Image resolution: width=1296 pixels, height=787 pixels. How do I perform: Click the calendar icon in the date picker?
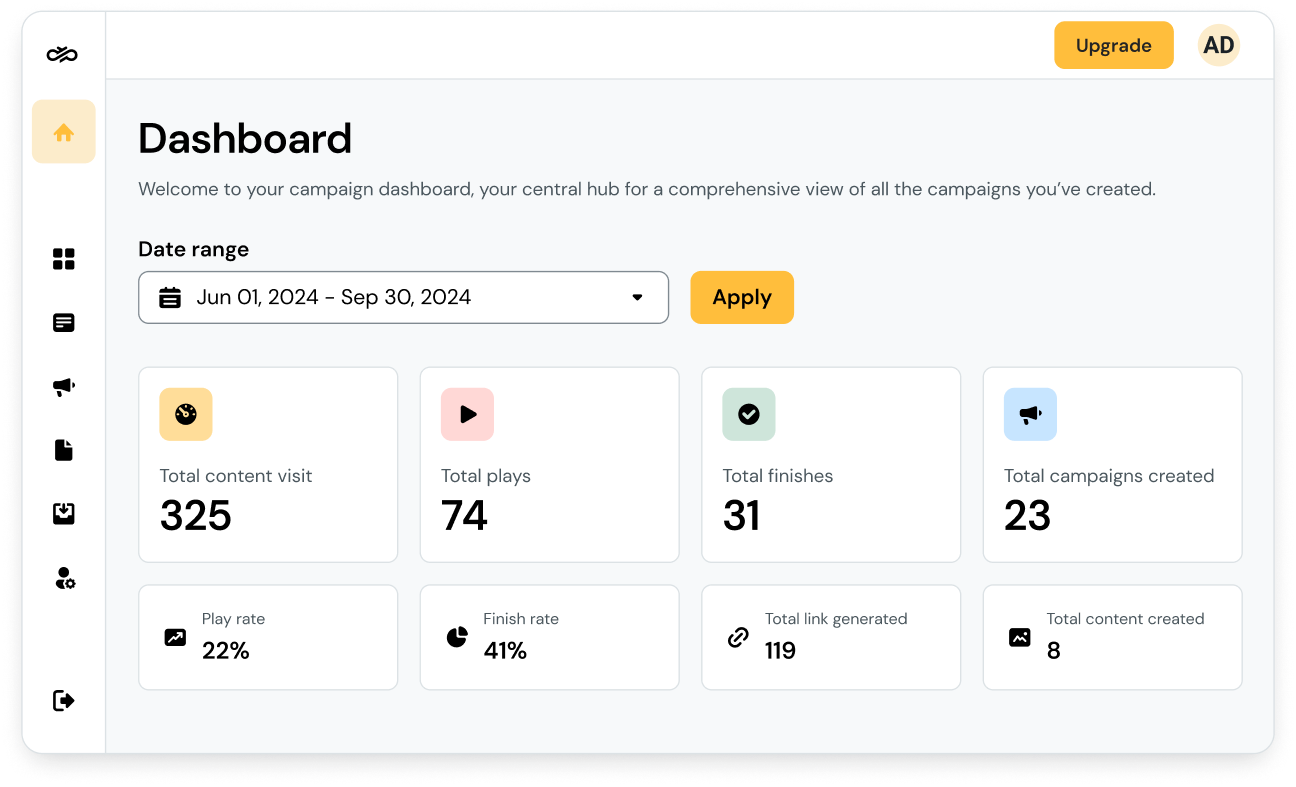point(170,297)
